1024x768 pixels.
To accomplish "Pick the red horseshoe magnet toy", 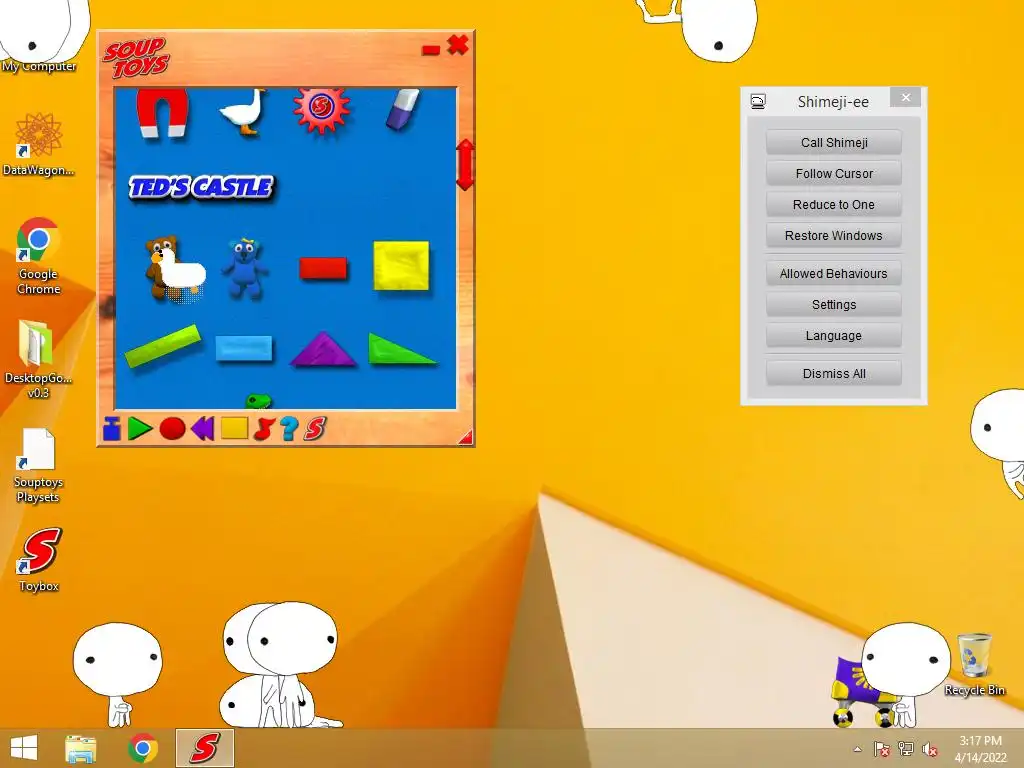I will [x=162, y=112].
